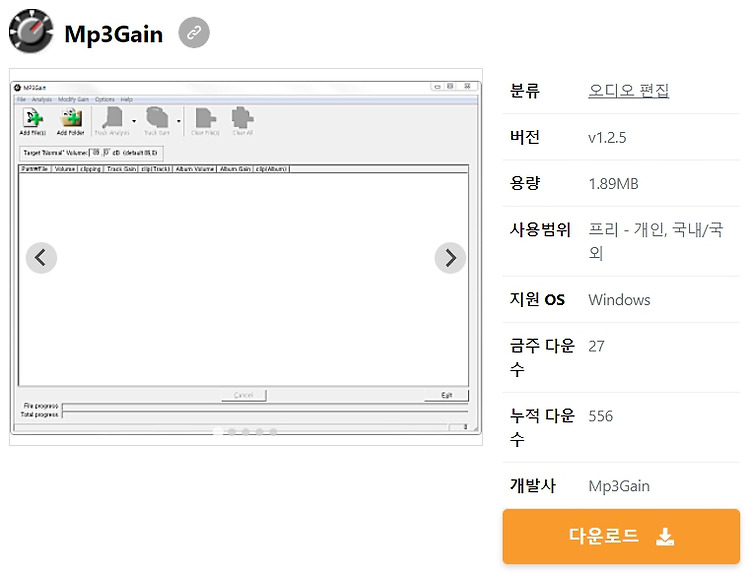Screen dimensions: 750x574
Task: Click the Clear File(s) toolbar icon
Action: pyautogui.click(x=205, y=121)
